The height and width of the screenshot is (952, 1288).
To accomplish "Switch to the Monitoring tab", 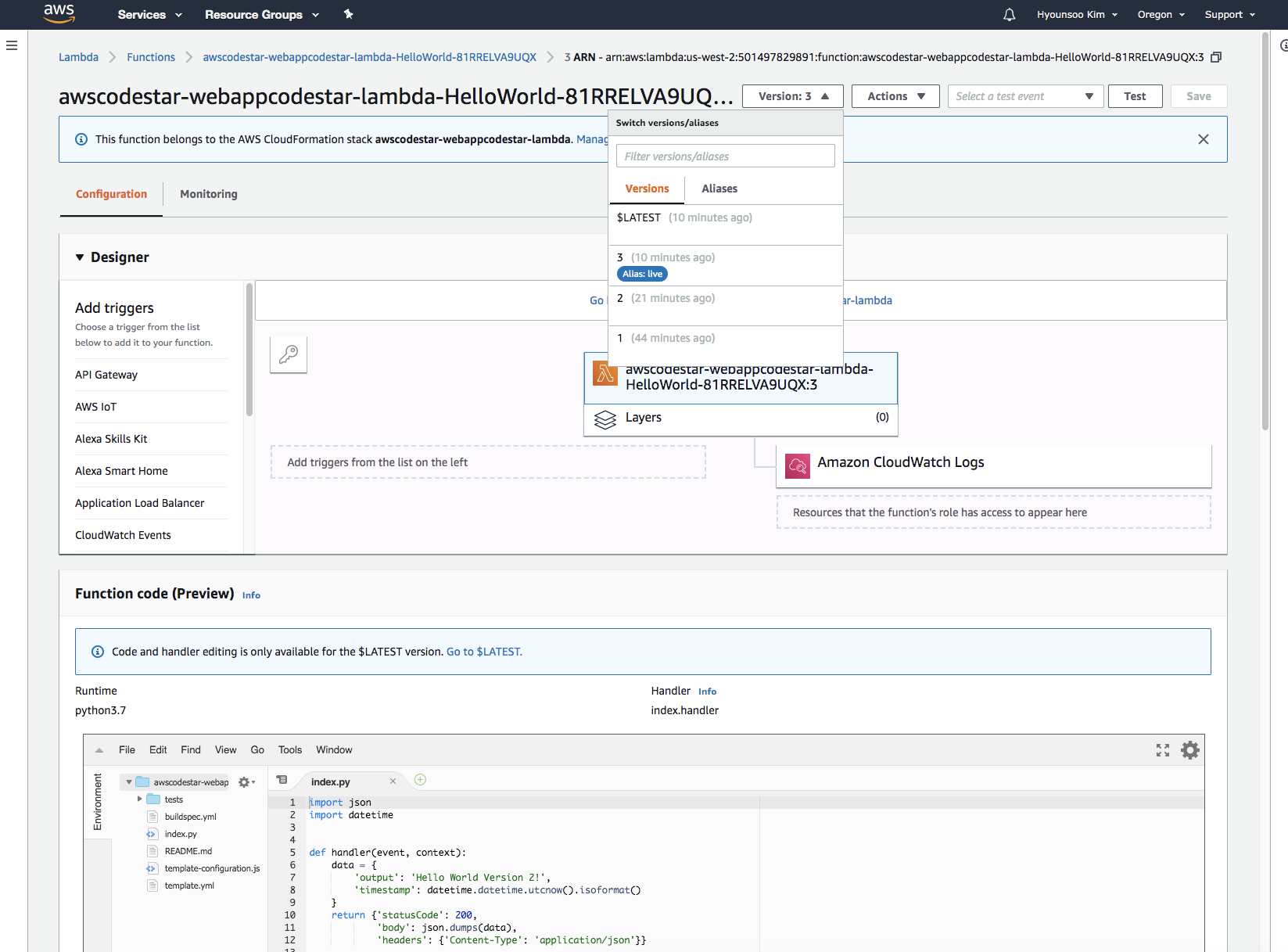I will (209, 194).
